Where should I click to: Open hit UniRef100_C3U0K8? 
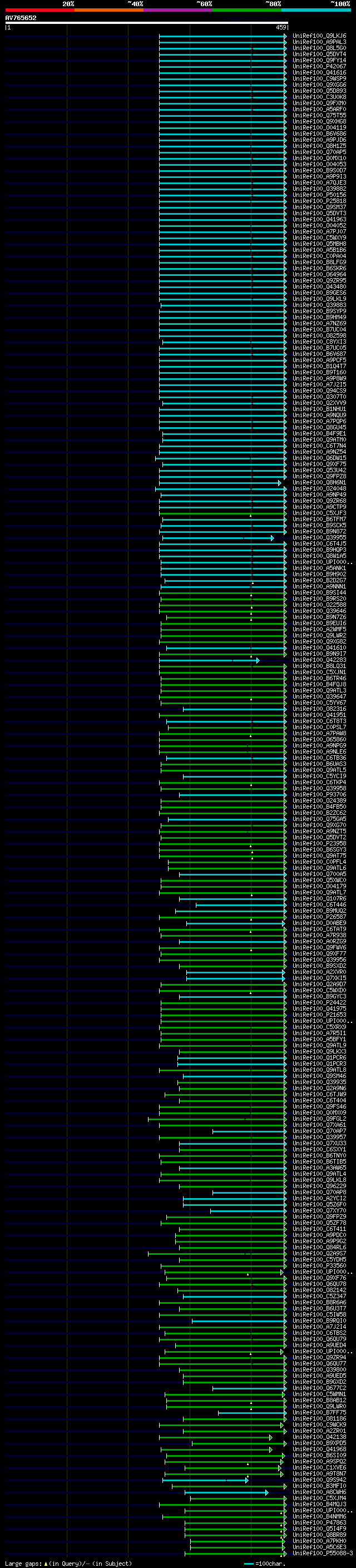tap(319, 97)
